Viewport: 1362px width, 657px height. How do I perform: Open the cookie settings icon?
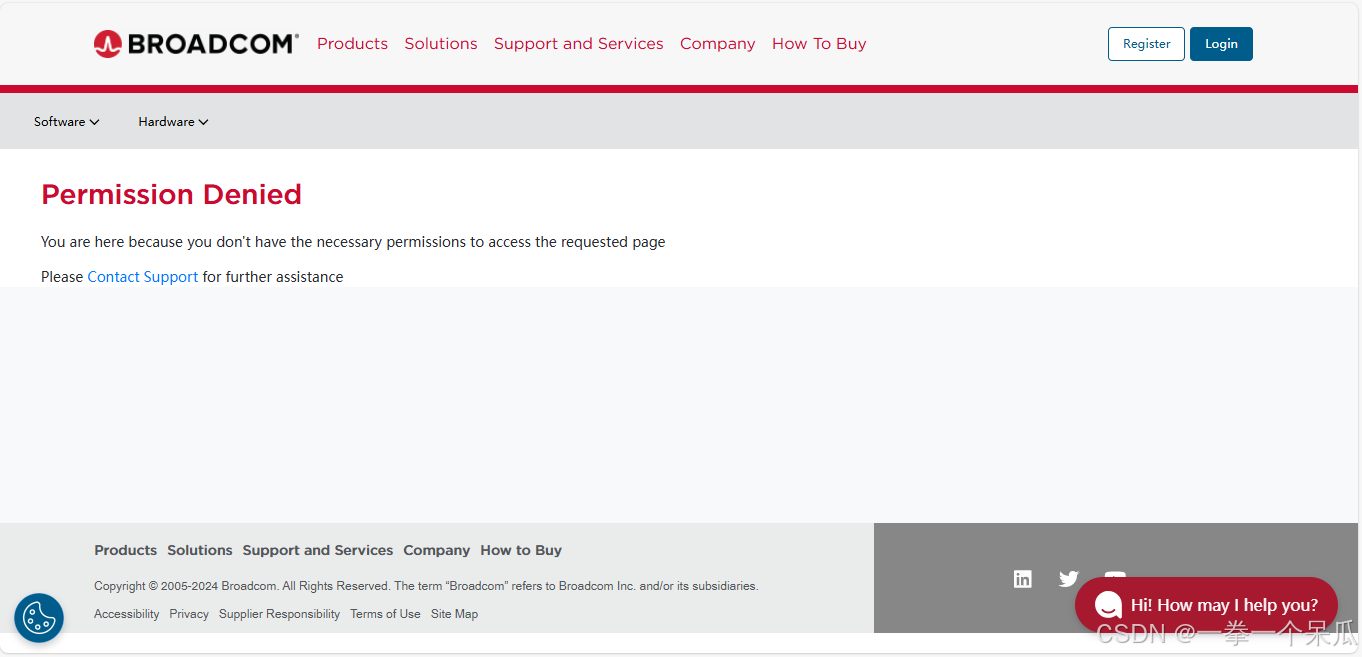point(39,618)
